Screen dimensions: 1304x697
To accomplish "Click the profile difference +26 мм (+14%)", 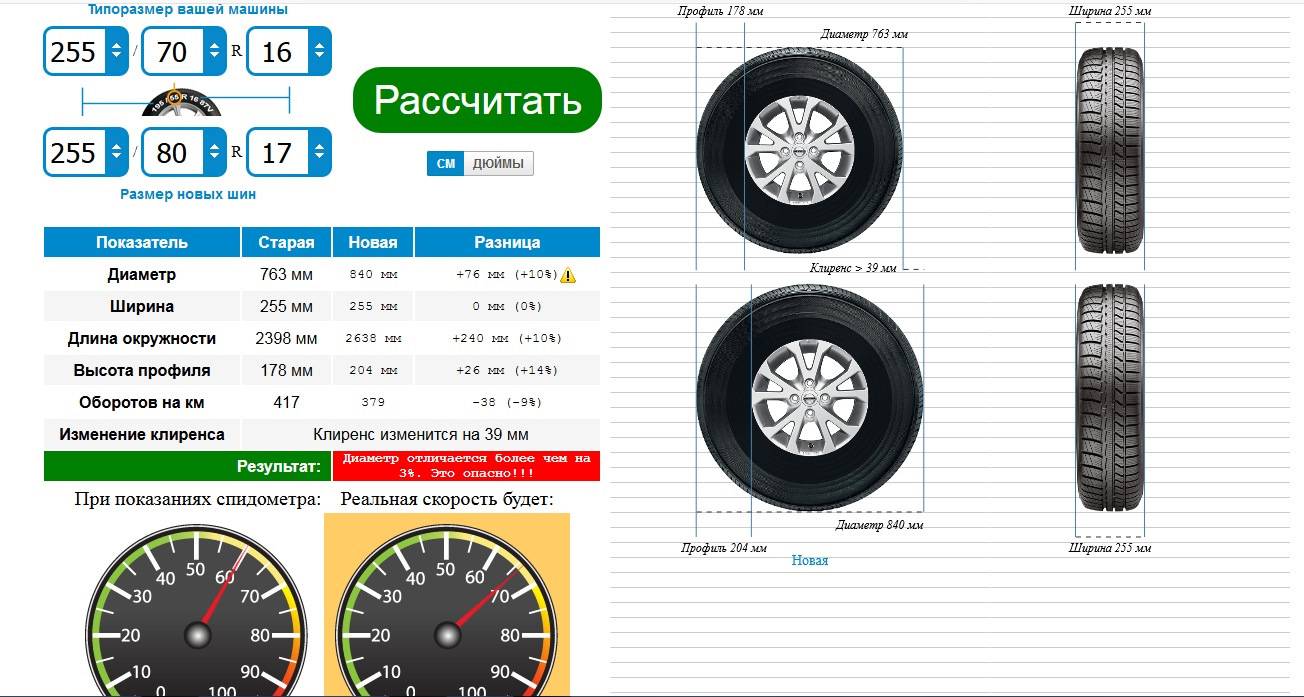I will click(x=506, y=371).
